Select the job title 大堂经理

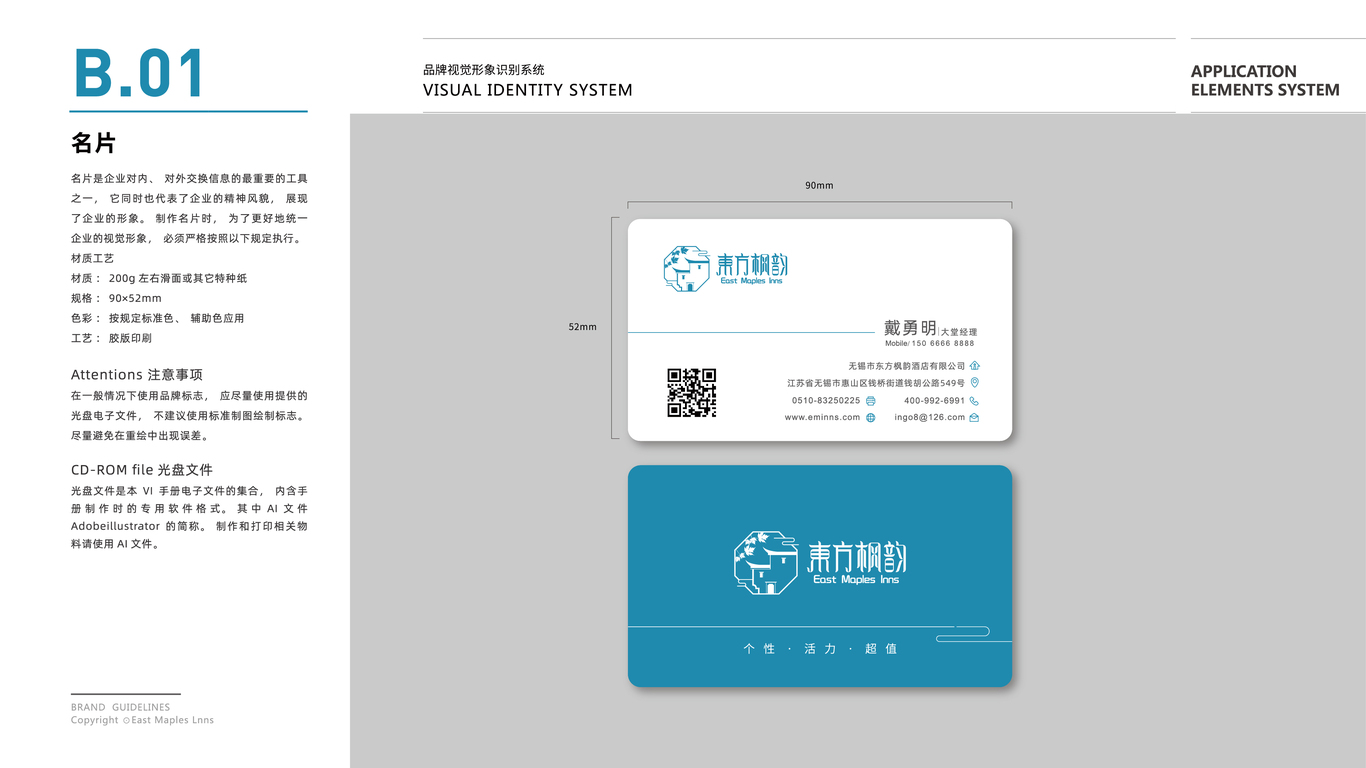point(959,332)
